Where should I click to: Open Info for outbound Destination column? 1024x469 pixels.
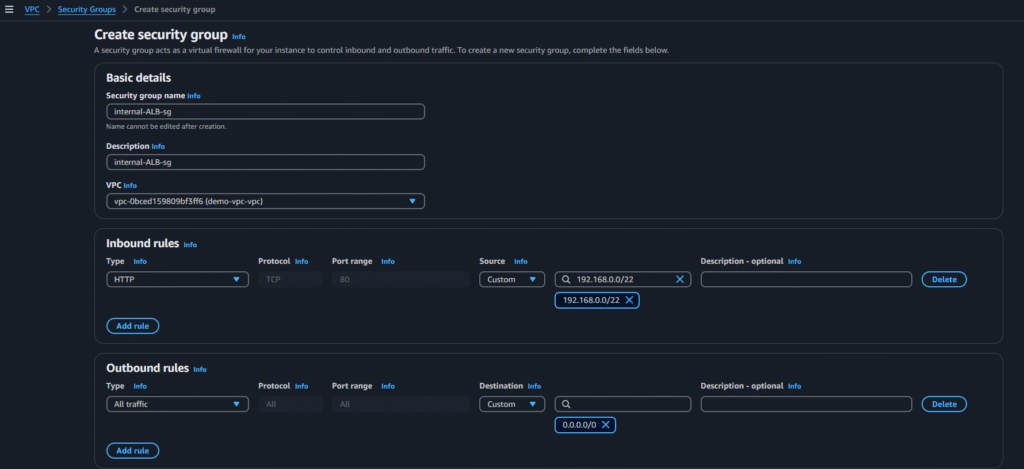(x=534, y=386)
